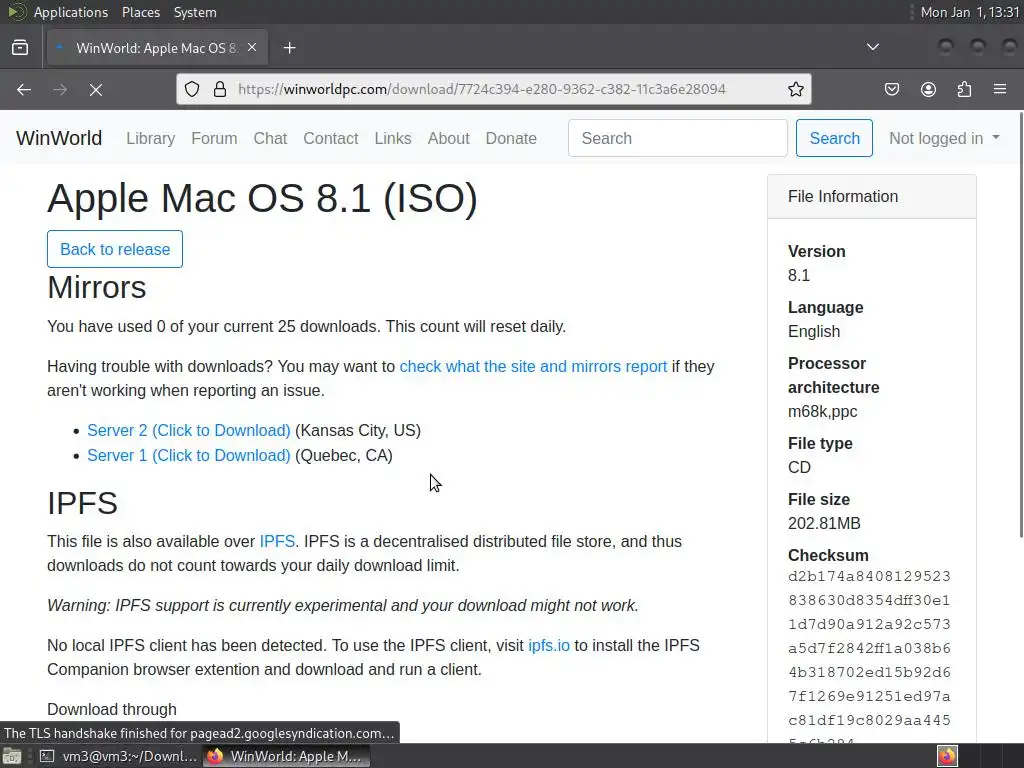Open the IPFS link in description
This screenshot has height=768, width=1024.
point(277,541)
